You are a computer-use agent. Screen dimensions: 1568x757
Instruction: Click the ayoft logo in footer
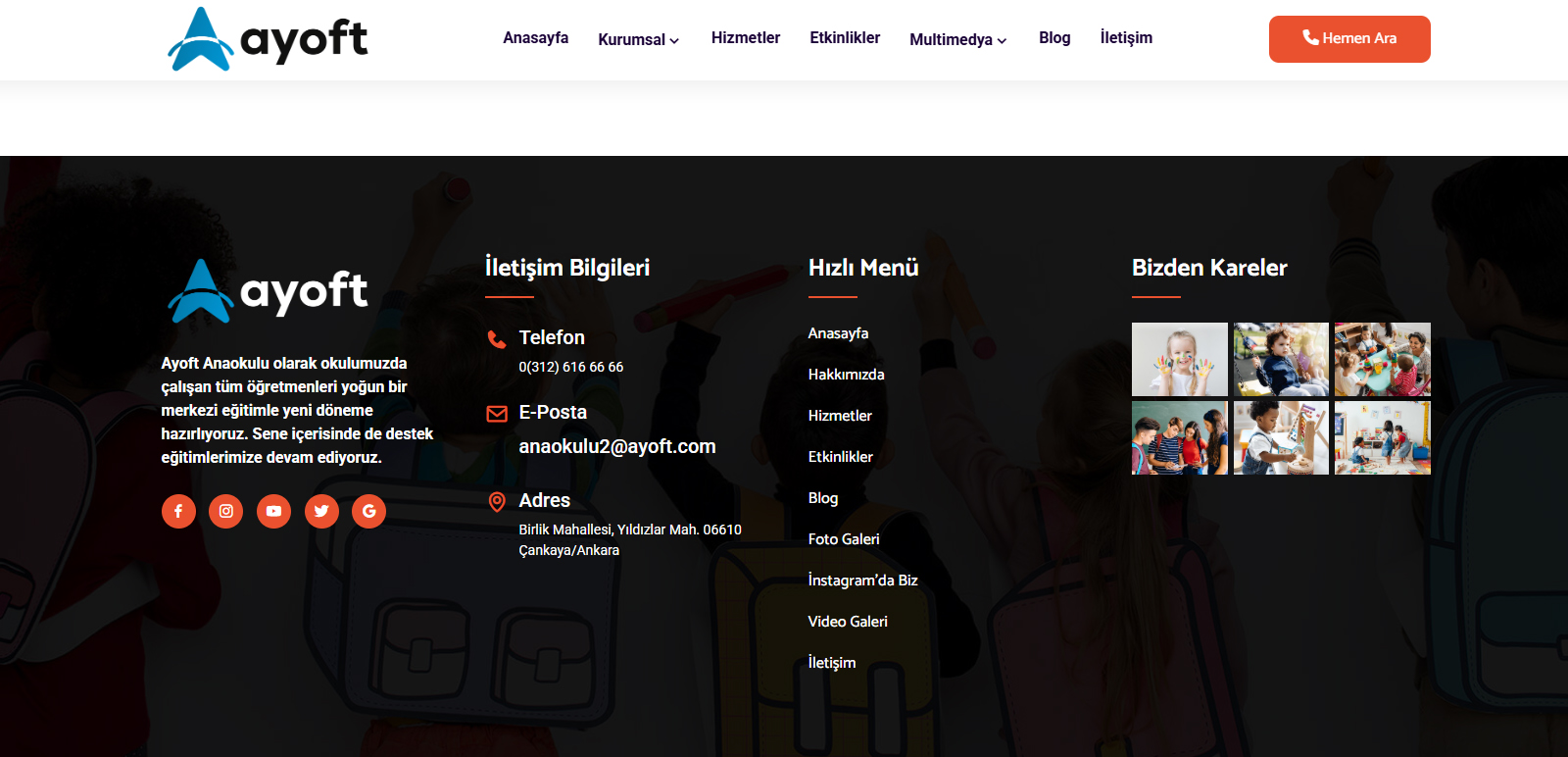pyautogui.click(x=268, y=291)
